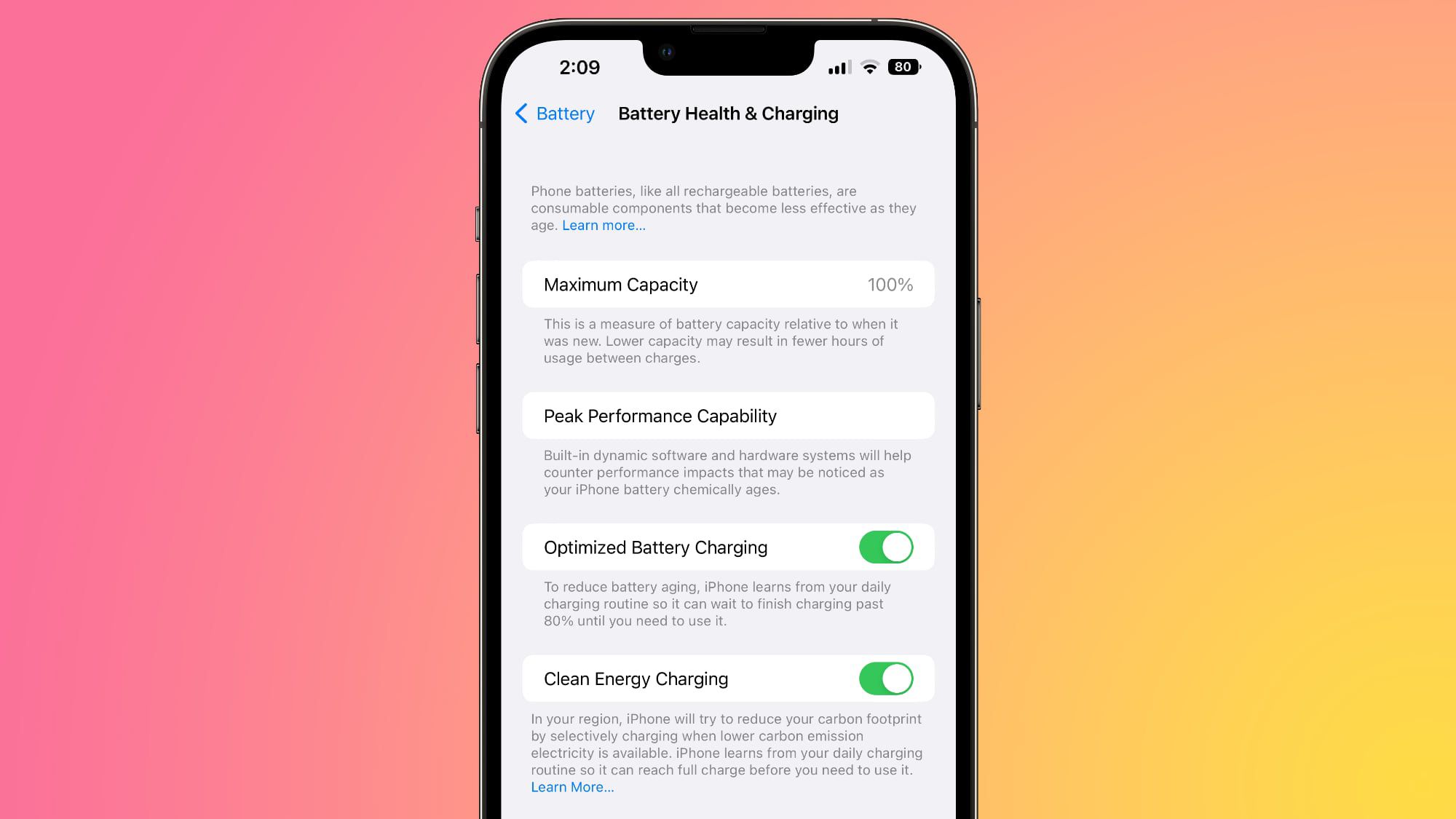Tap the cellular signal strength icon

(838, 67)
